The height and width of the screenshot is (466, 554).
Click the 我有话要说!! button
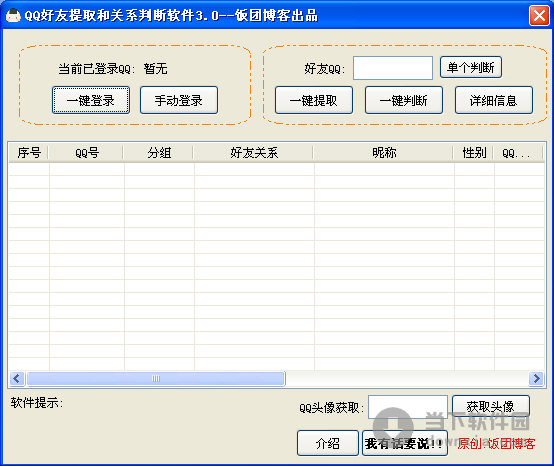pyautogui.click(x=405, y=443)
